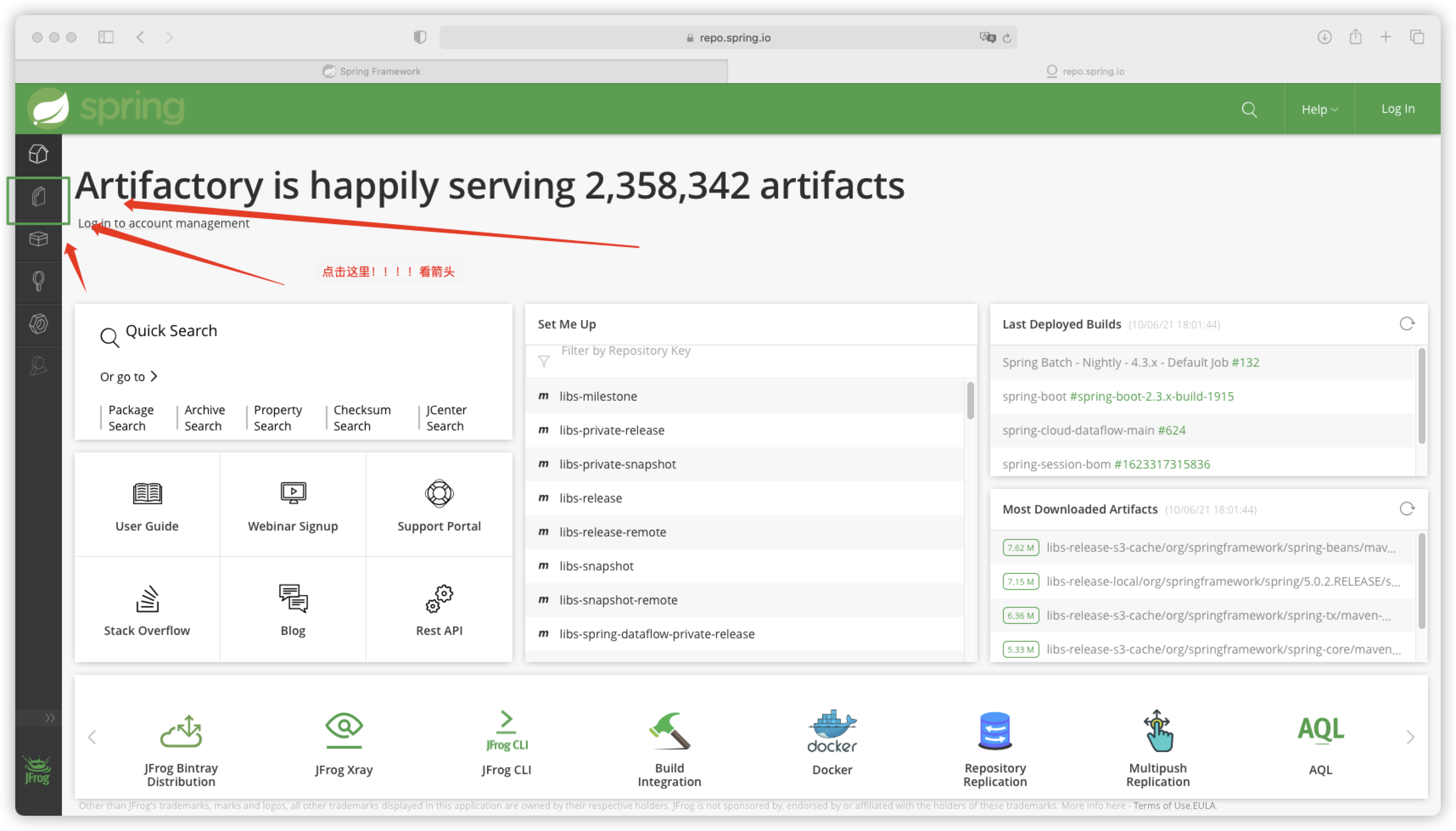Toggle the Most Downloaded Artifacts refresh

click(x=1407, y=509)
